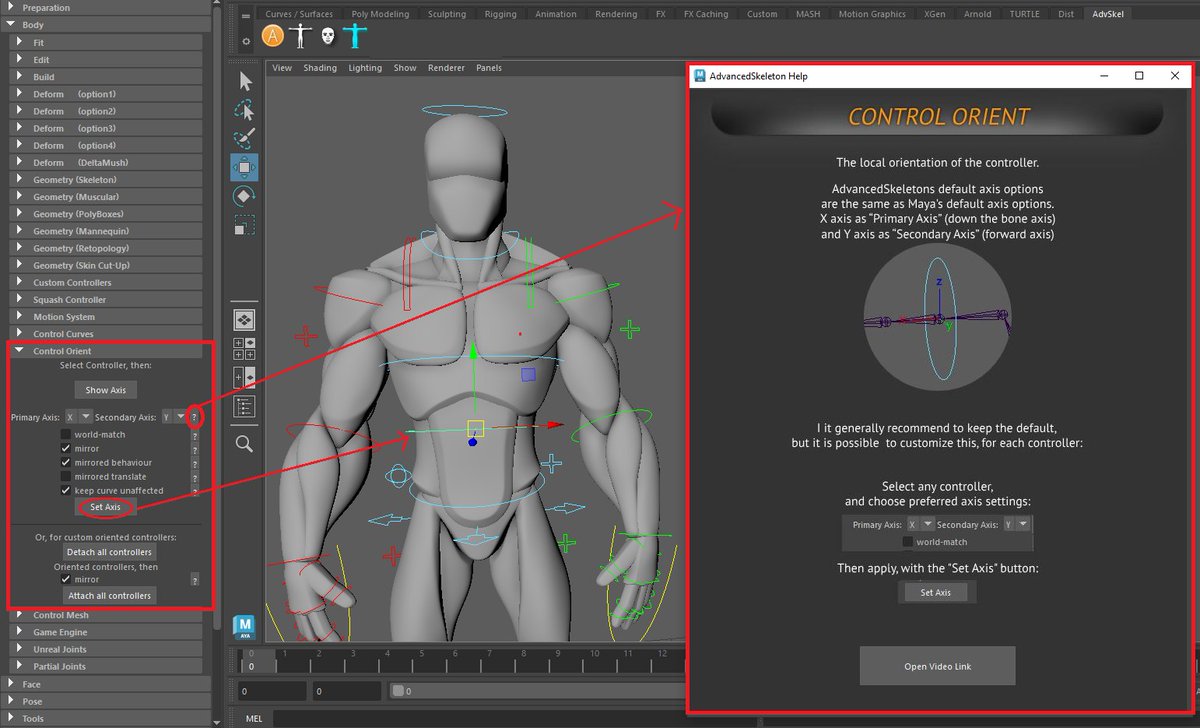Open the Show viewport menu
The width and height of the screenshot is (1200, 728).
(x=405, y=68)
